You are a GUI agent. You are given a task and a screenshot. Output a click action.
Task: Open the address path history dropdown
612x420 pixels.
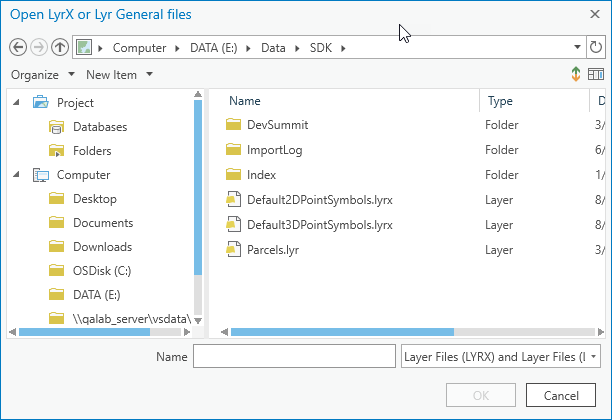click(x=578, y=47)
